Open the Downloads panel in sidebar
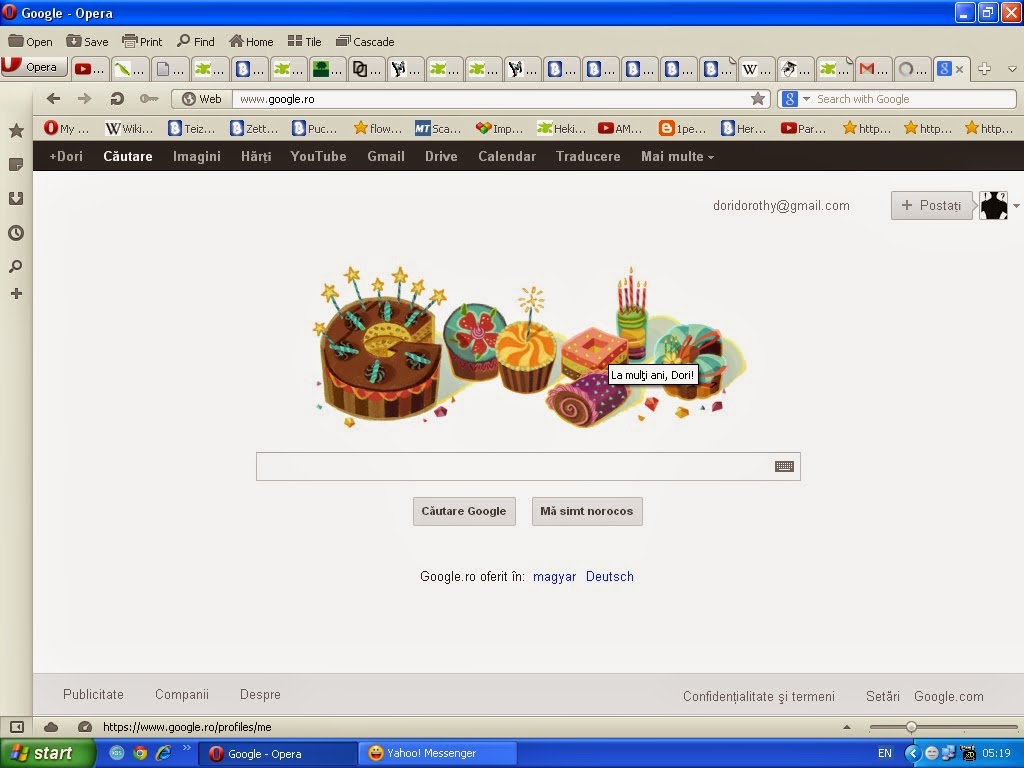Image resolution: width=1024 pixels, height=768 pixels. (x=16, y=199)
